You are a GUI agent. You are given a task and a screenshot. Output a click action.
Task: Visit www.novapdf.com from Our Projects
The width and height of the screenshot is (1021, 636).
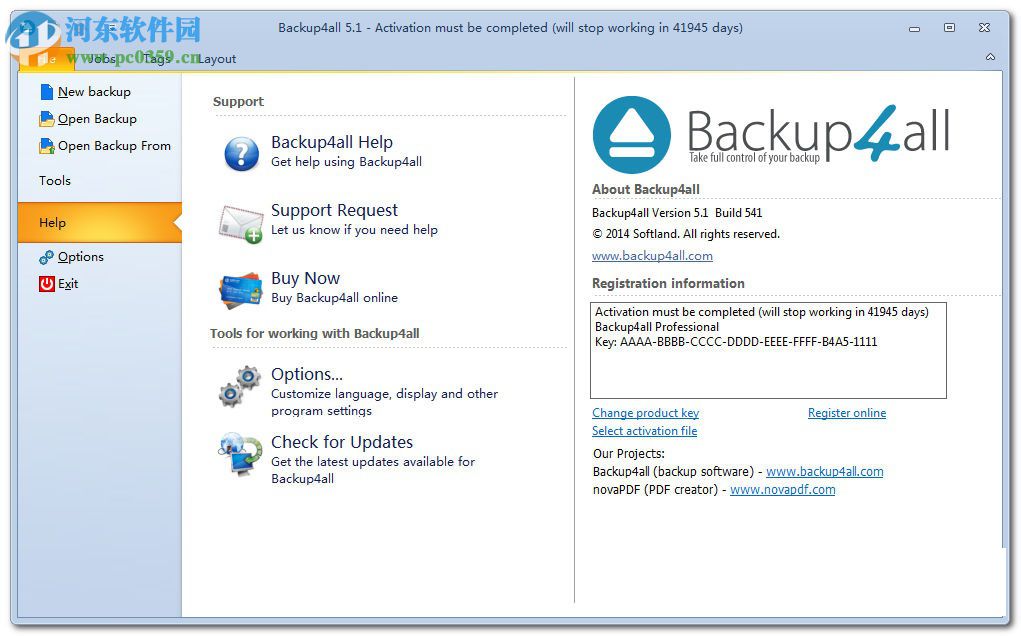tap(783, 489)
